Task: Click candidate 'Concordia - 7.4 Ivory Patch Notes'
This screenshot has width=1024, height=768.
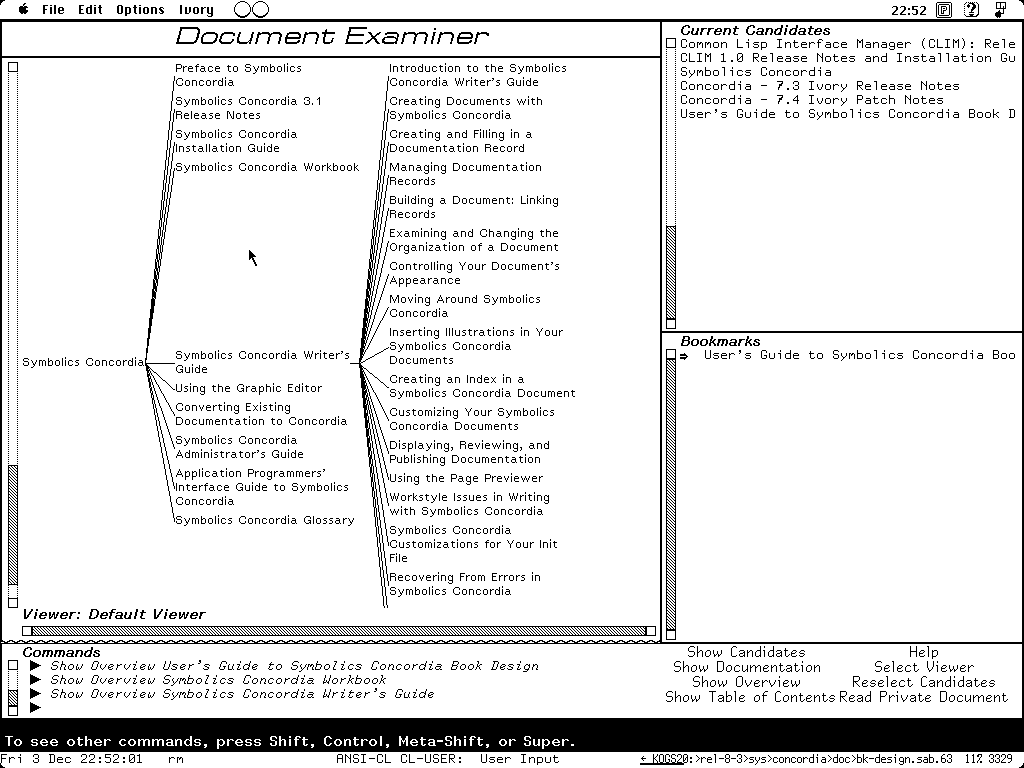Action: (812, 100)
